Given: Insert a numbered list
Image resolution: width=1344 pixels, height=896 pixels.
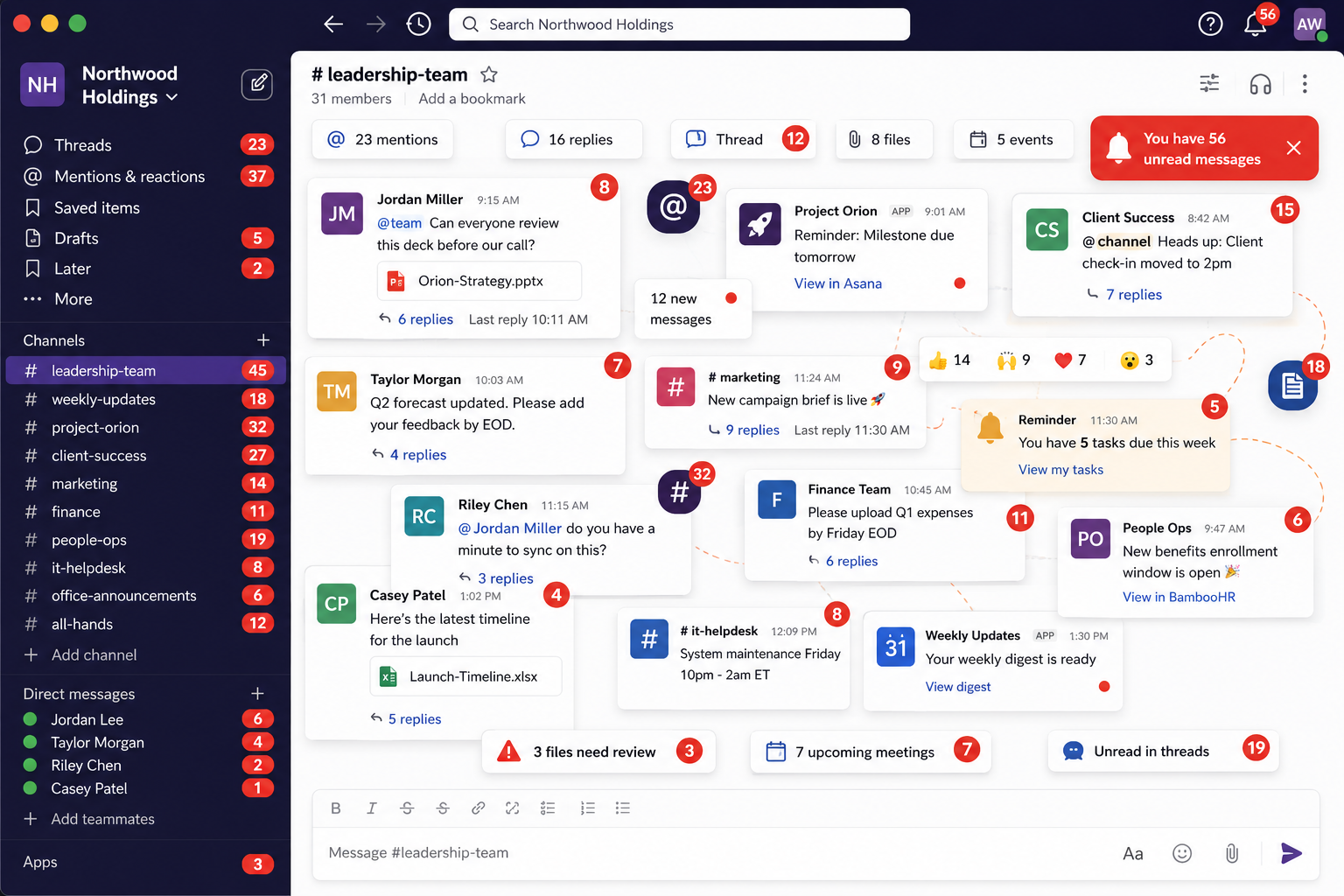Looking at the screenshot, I should click(587, 808).
